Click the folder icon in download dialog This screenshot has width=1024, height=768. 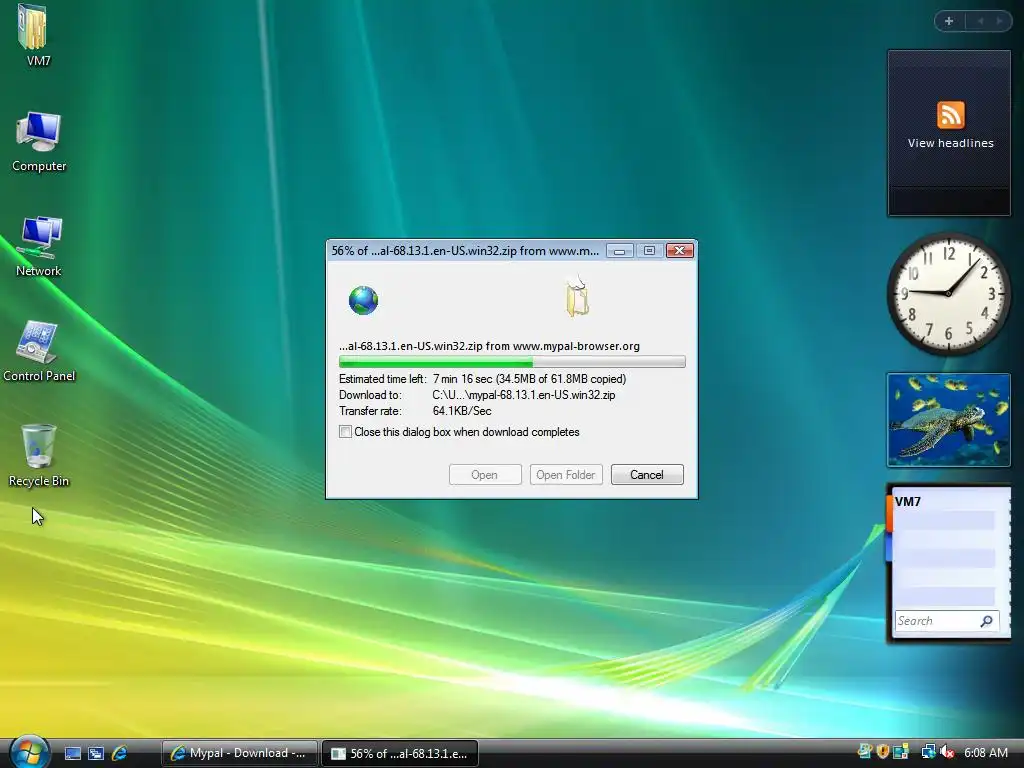577,298
